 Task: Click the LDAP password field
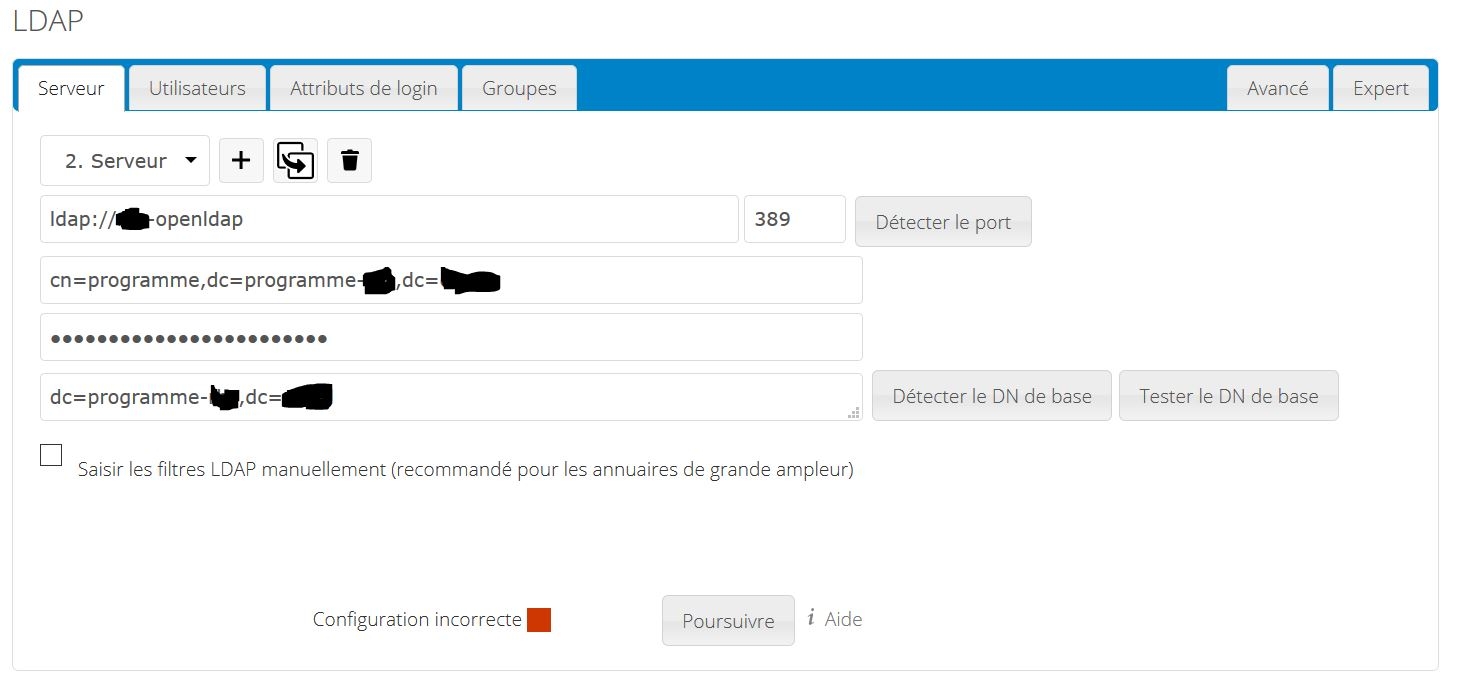(451, 338)
